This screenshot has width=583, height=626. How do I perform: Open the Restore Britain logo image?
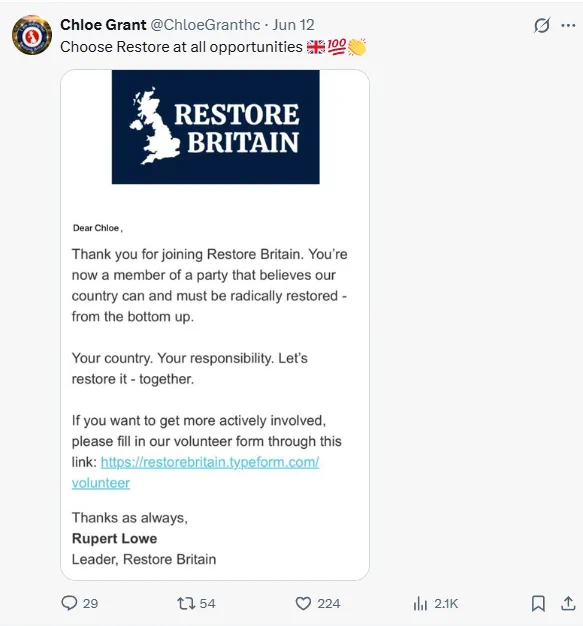click(216, 127)
